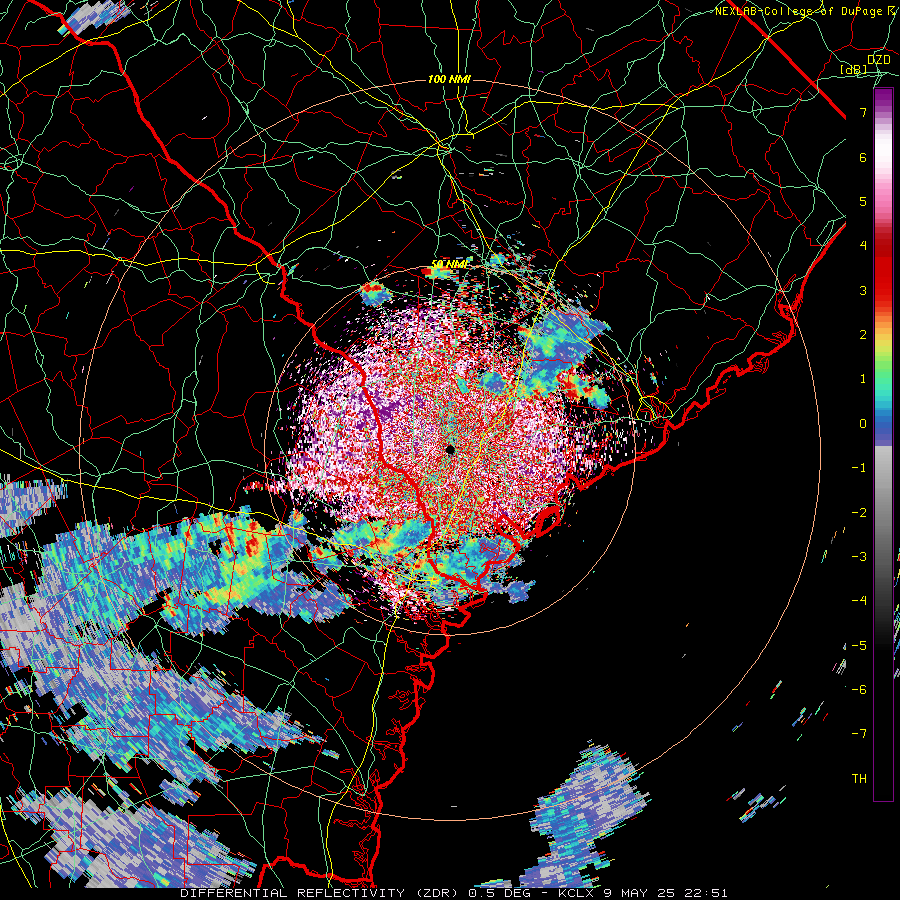This screenshot has width=900, height=900.
Task: Click the "100 NMI" range ring label
Action: click(x=449, y=79)
